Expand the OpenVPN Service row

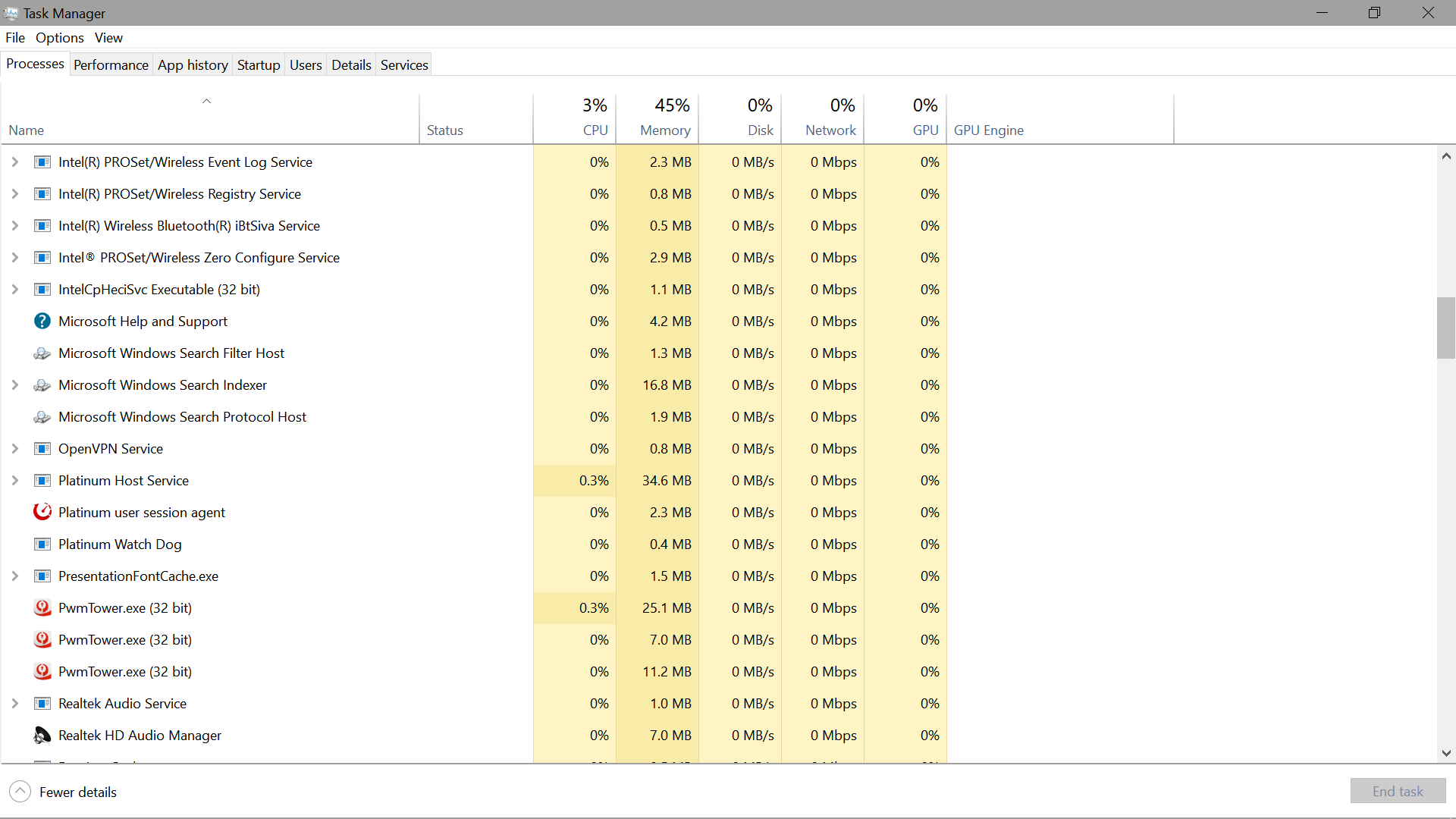click(14, 449)
